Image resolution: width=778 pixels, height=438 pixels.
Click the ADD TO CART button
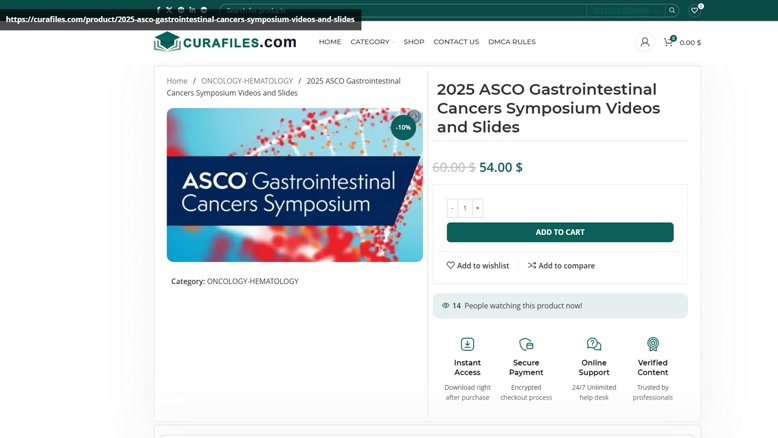point(560,232)
